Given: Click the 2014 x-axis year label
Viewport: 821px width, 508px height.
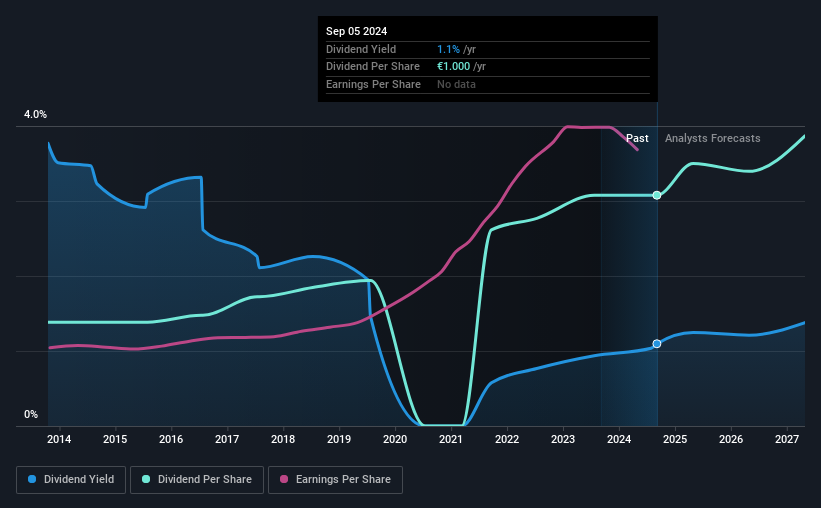Looking at the screenshot, I should [x=59, y=439].
